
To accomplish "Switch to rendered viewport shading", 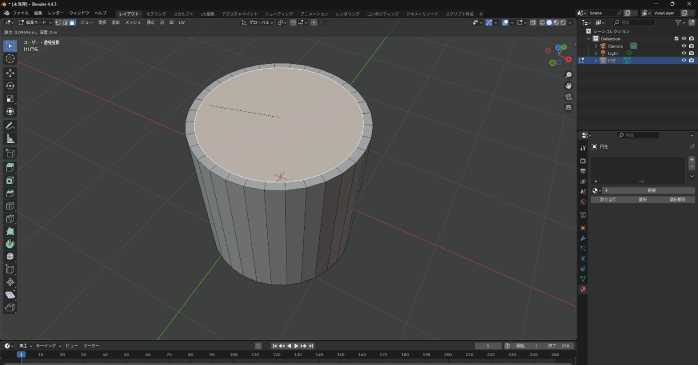I will tap(563, 22).
